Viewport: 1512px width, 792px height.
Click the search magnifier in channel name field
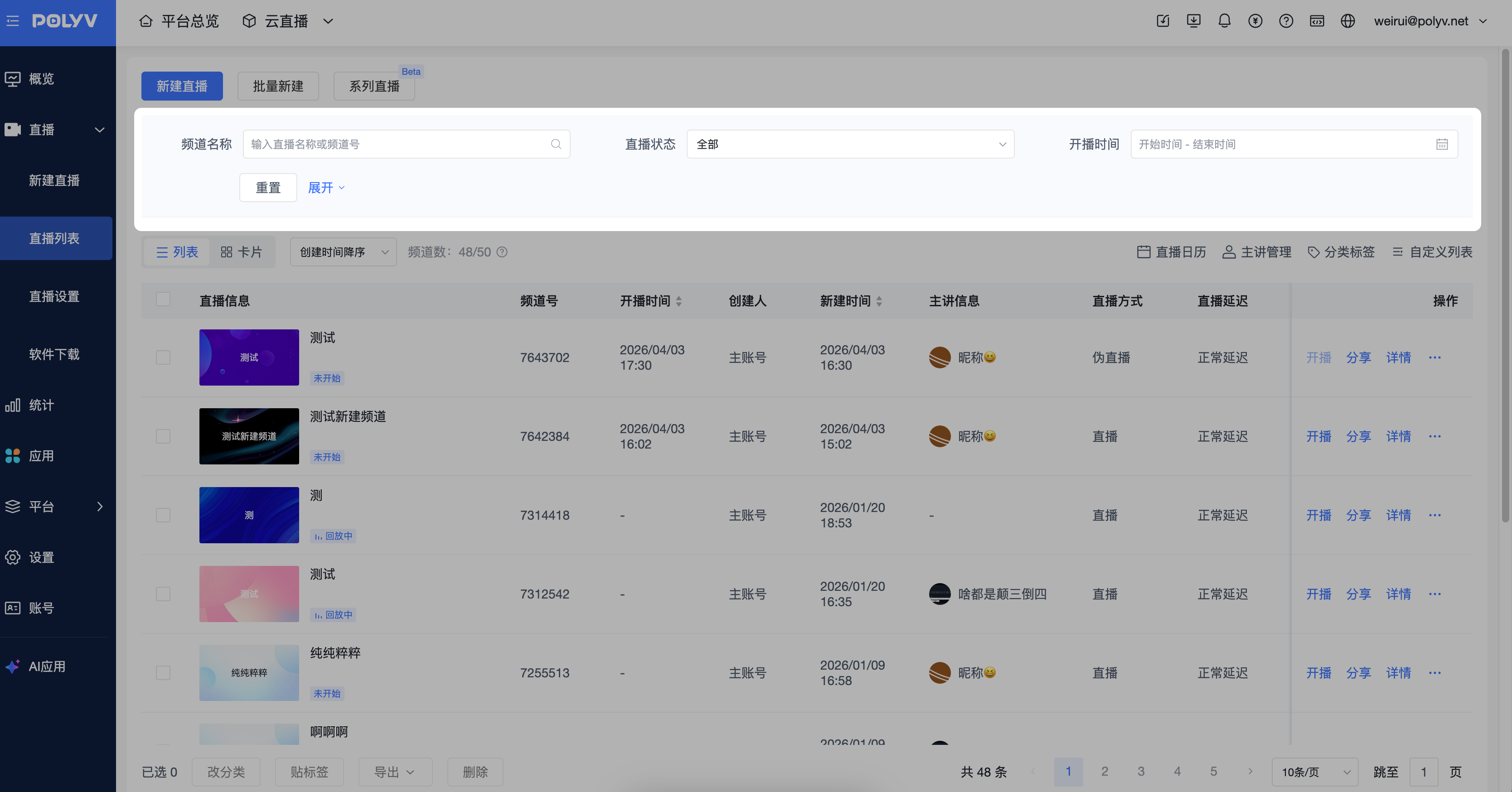tap(556, 145)
